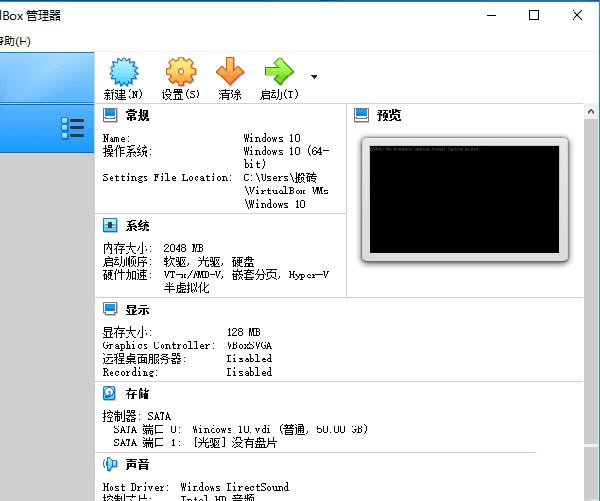Open the machine tools list icon

click(73, 128)
